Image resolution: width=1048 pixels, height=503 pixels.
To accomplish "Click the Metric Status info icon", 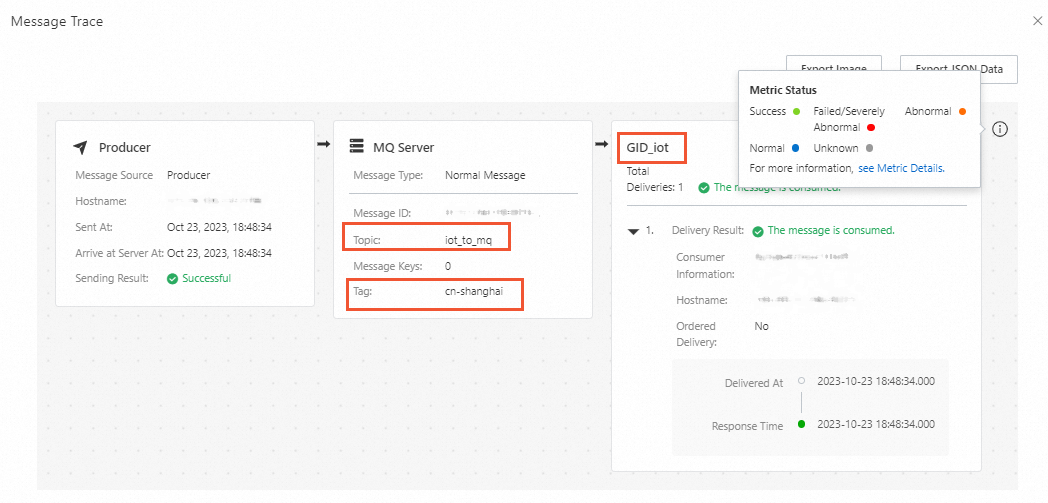I will point(1000,130).
